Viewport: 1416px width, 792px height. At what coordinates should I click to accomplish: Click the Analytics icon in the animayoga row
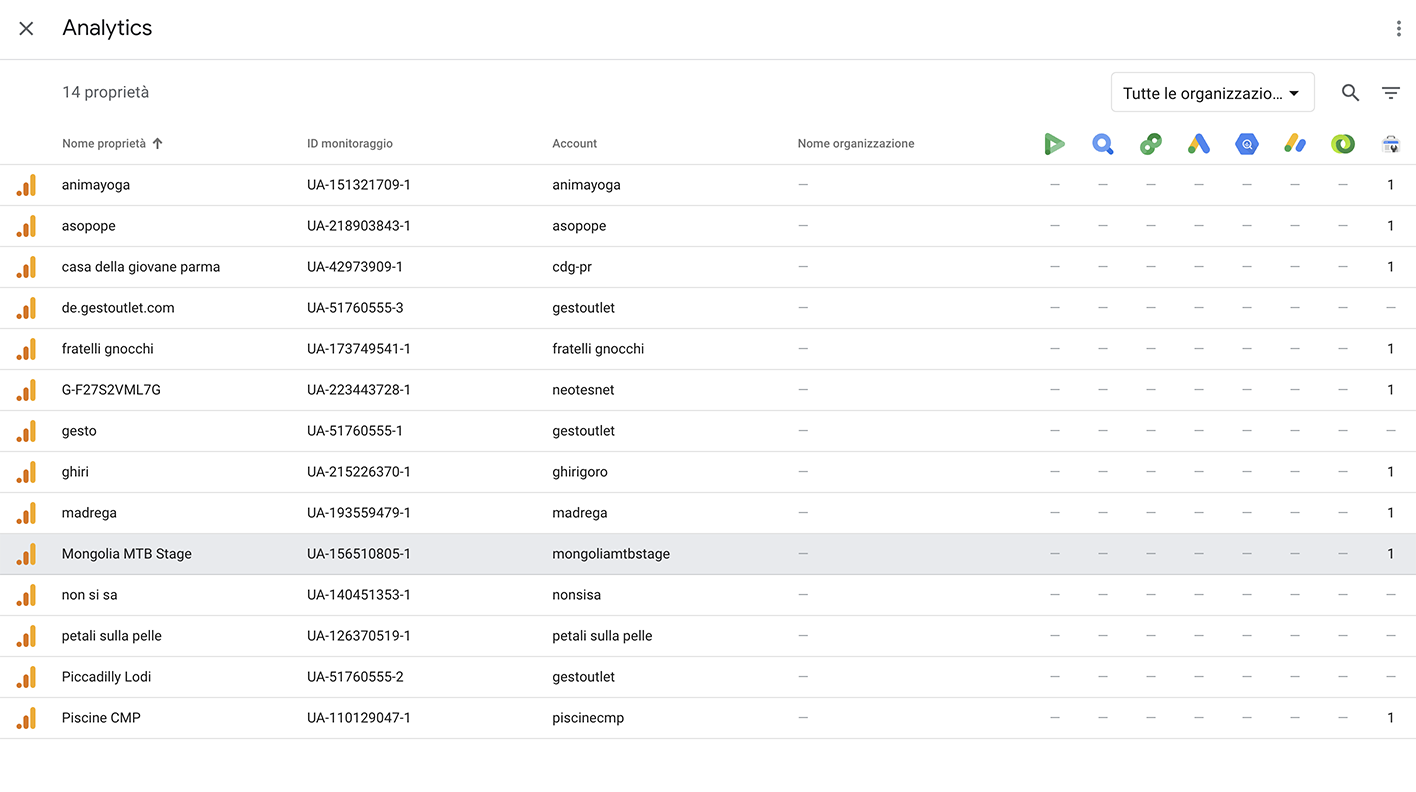click(26, 185)
